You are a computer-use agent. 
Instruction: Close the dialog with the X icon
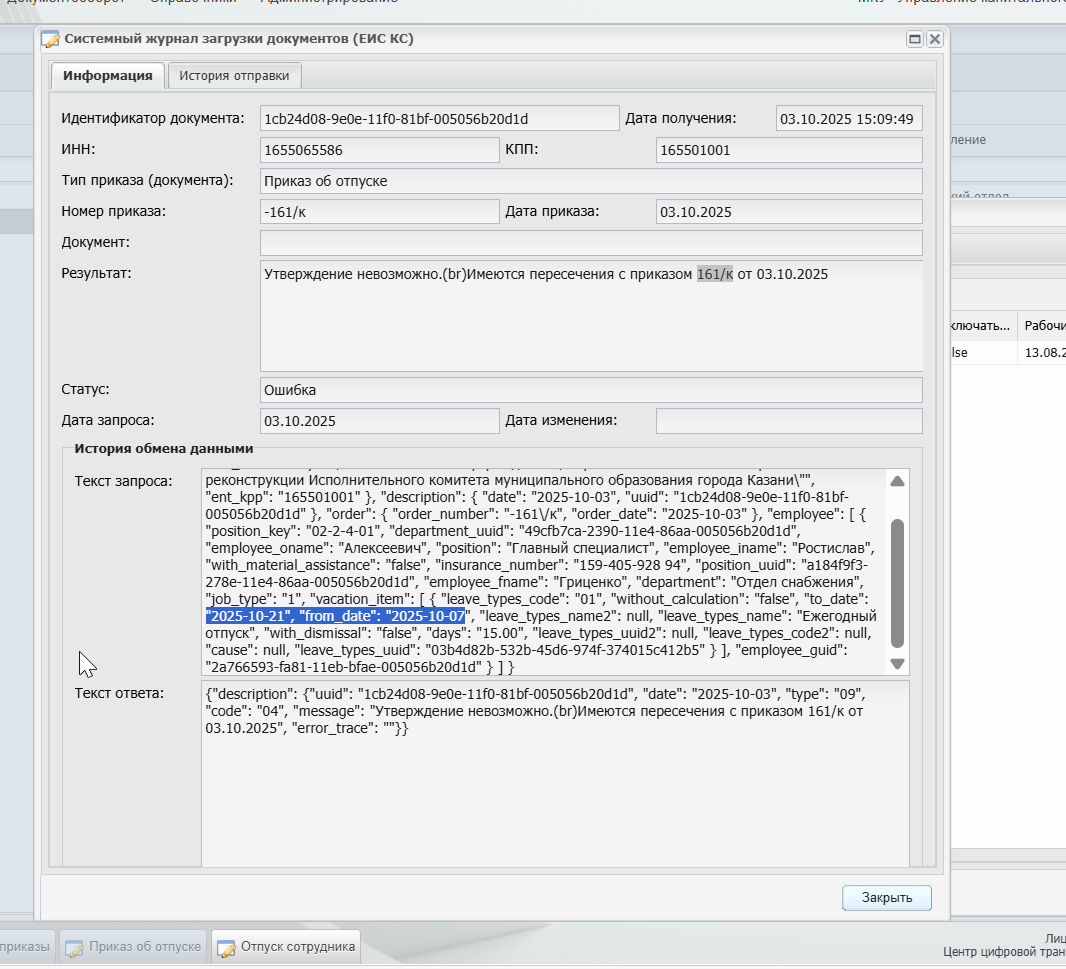pyautogui.click(x=935, y=39)
